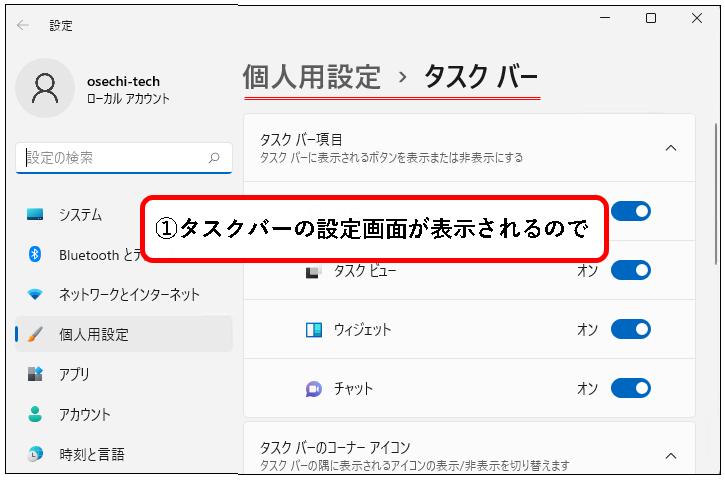The image size is (725, 480).
Task: Click the search magnifier icon
Action: (214, 158)
